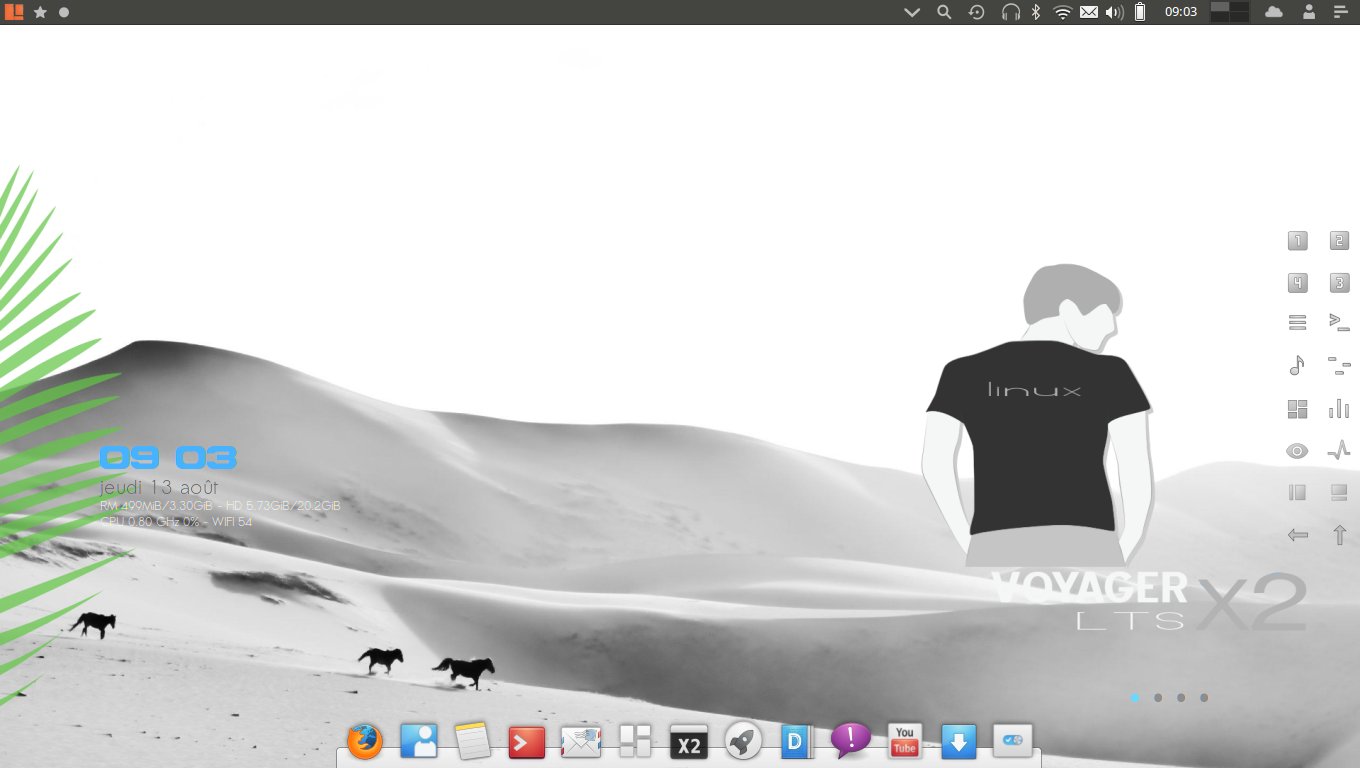1360x768 pixels.
Task: Open the music note icon
Action: (x=1297, y=365)
